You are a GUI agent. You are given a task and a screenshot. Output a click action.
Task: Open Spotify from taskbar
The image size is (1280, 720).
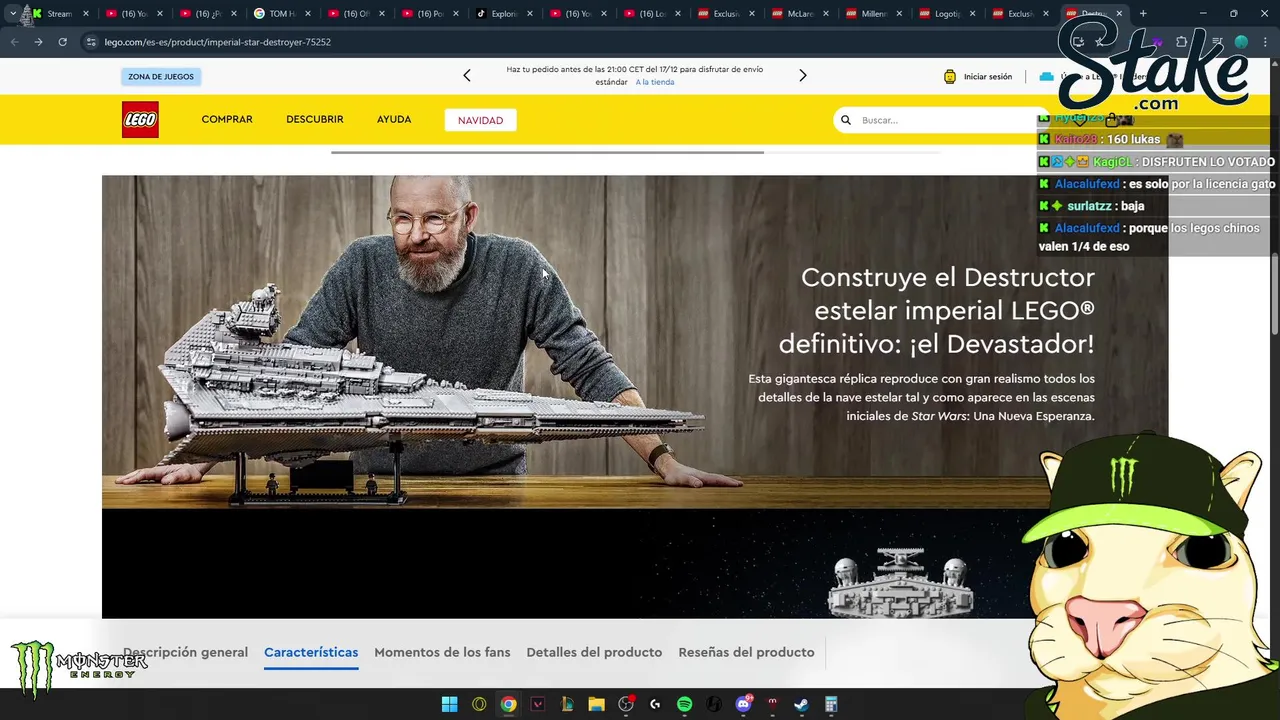click(684, 704)
